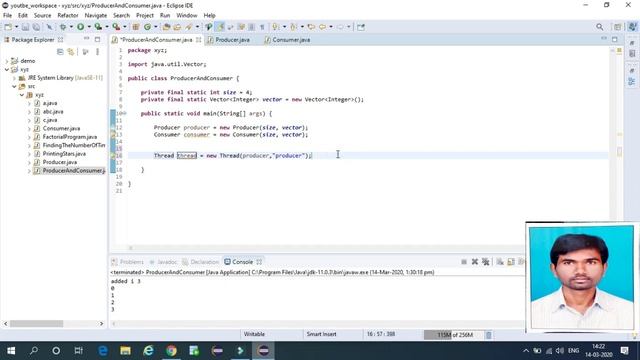This screenshot has height=360, width=640.
Task: Expand JRE System Library node
Action: (14, 78)
